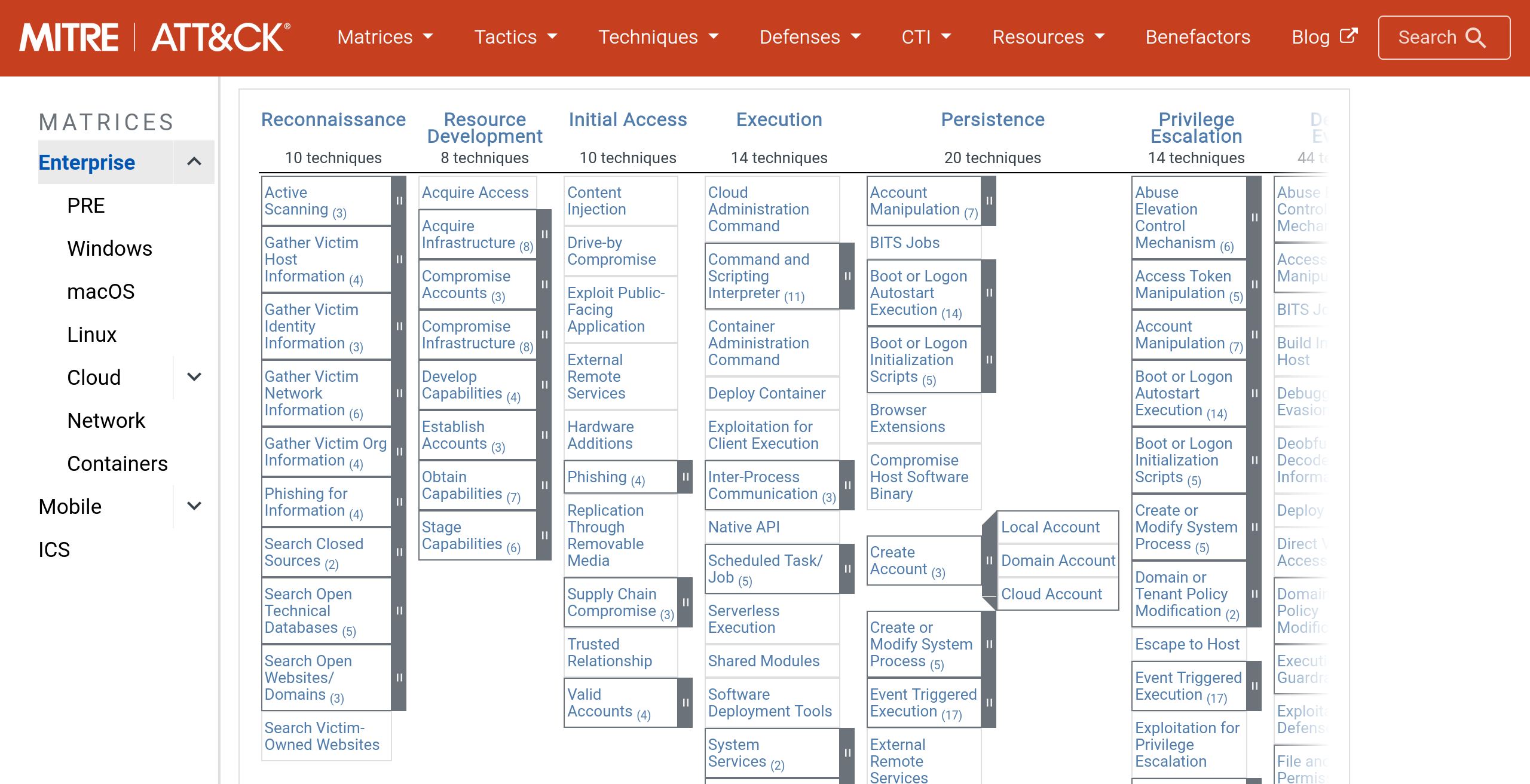Select Enterprise in the sidebar
Image resolution: width=1530 pixels, height=784 pixels.
(x=87, y=162)
